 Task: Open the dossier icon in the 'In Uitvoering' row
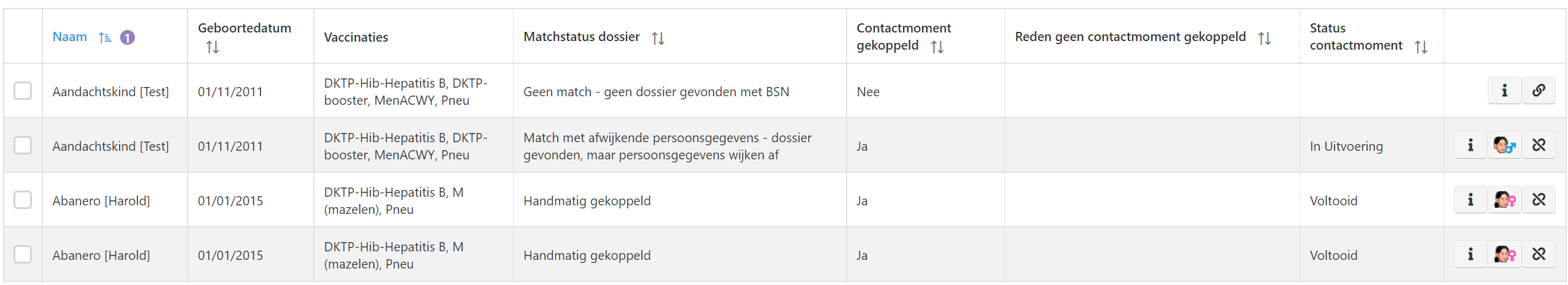point(1504,145)
